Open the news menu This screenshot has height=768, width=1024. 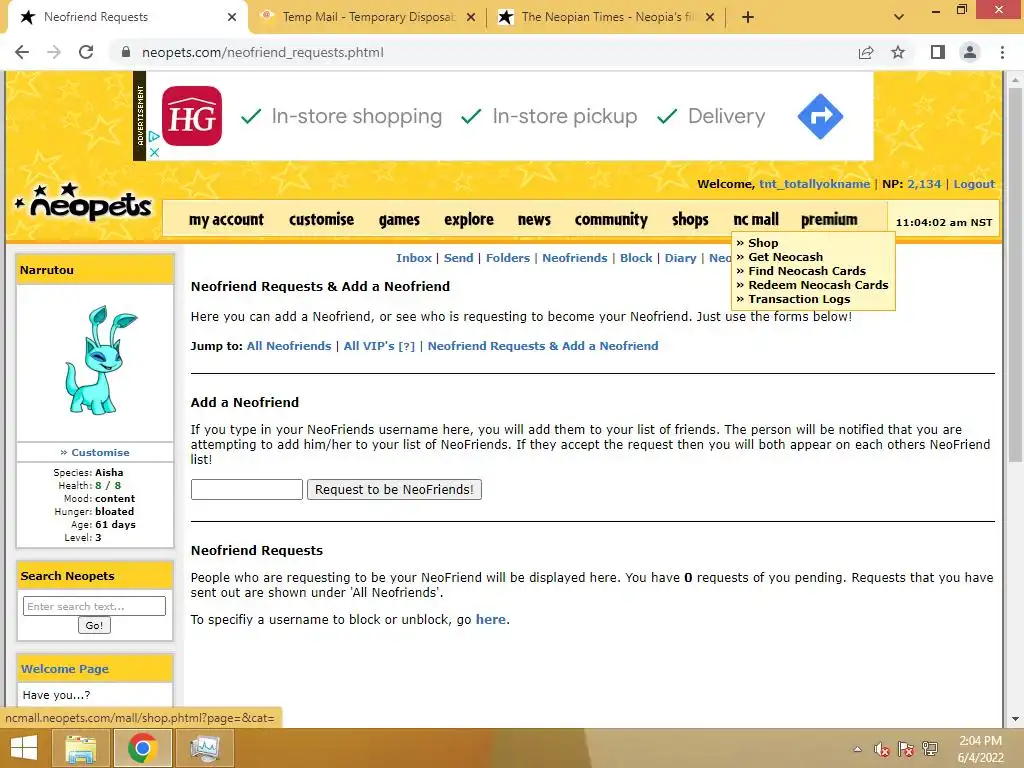coord(534,219)
